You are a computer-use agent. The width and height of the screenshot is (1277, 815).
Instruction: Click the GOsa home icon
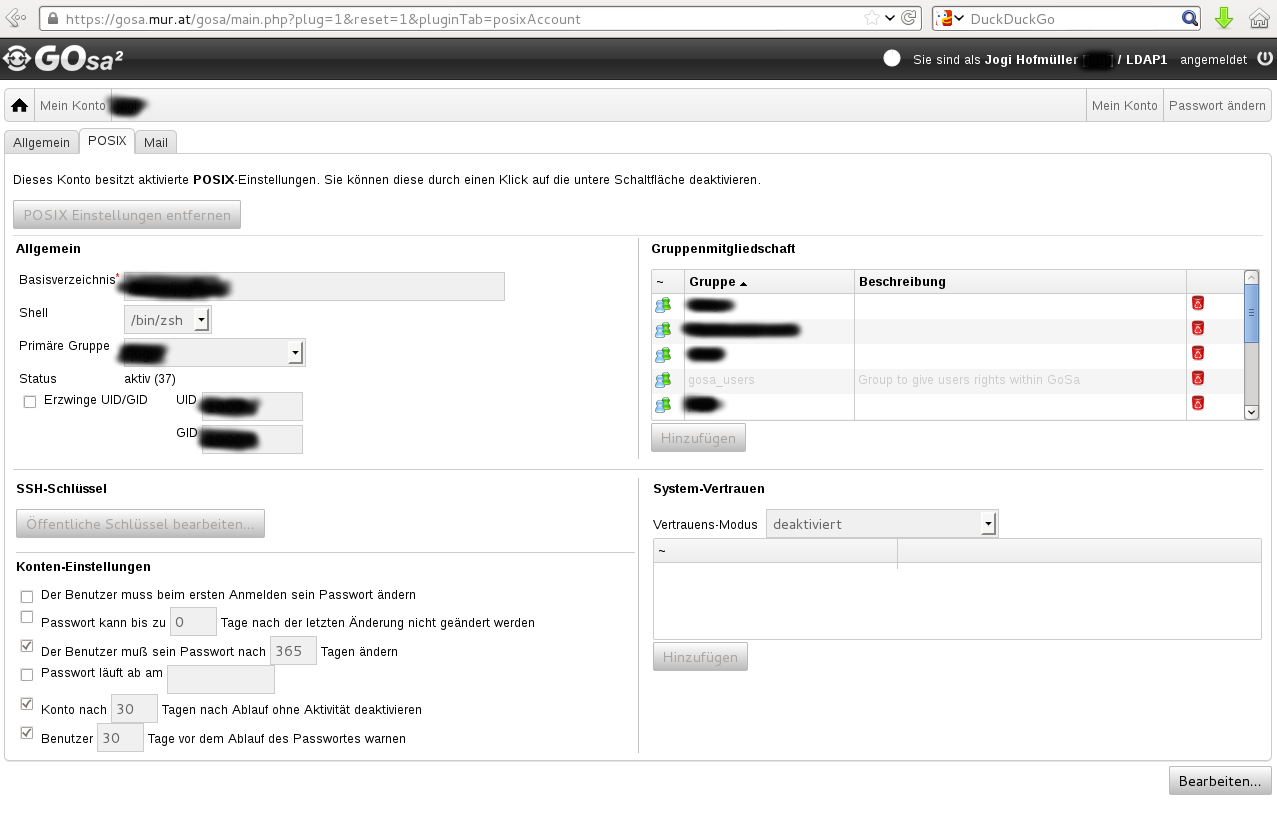(x=19, y=105)
